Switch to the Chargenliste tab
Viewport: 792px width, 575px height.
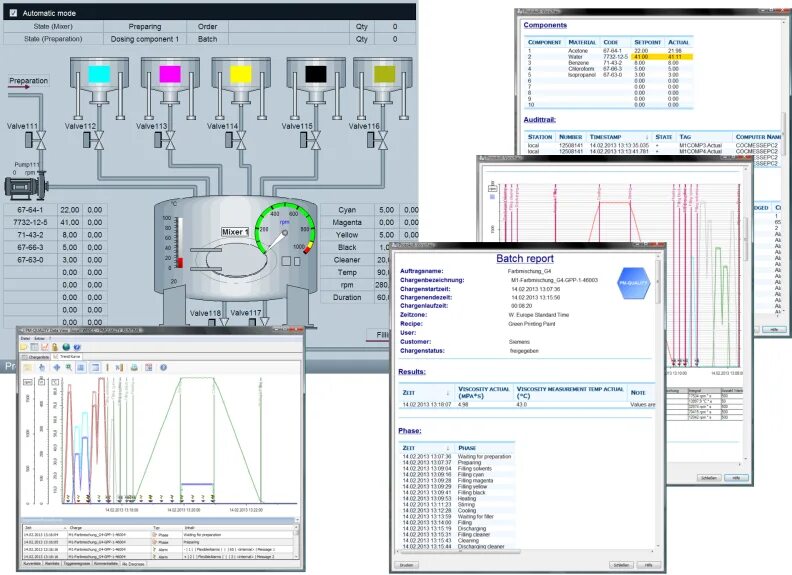[35, 357]
